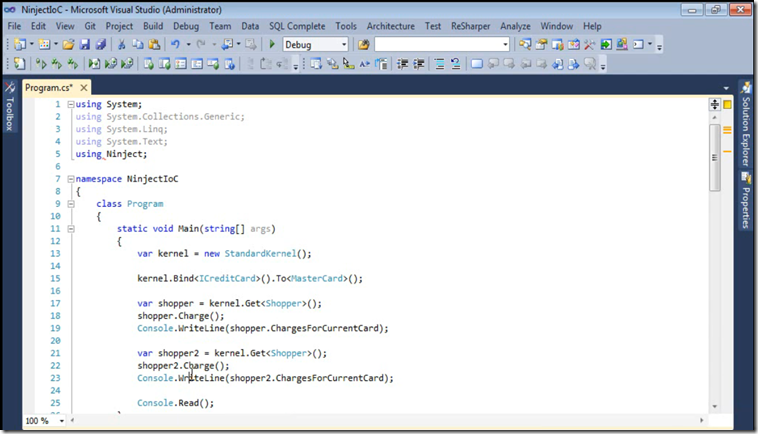The height and width of the screenshot is (434, 758).
Task: Click the Open File folder icon
Action: [x=68, y=44]
